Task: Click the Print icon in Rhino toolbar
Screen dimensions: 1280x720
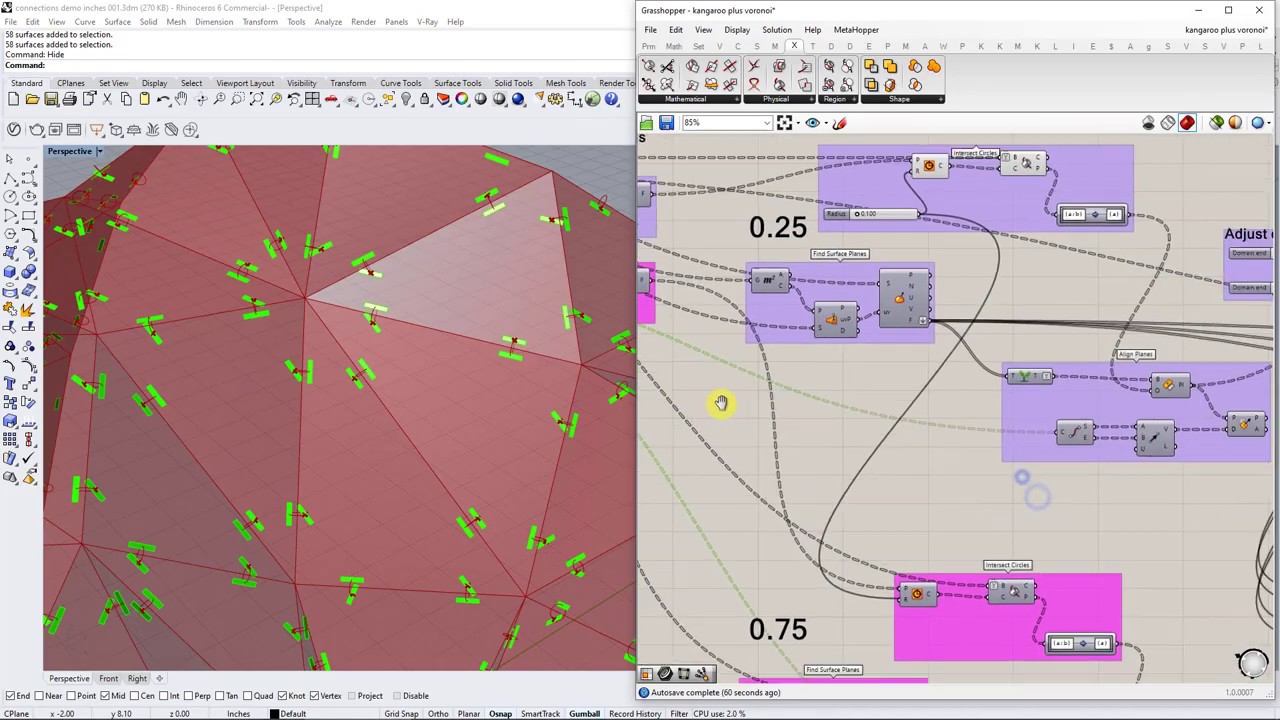Action: click(x=70, y=99)
